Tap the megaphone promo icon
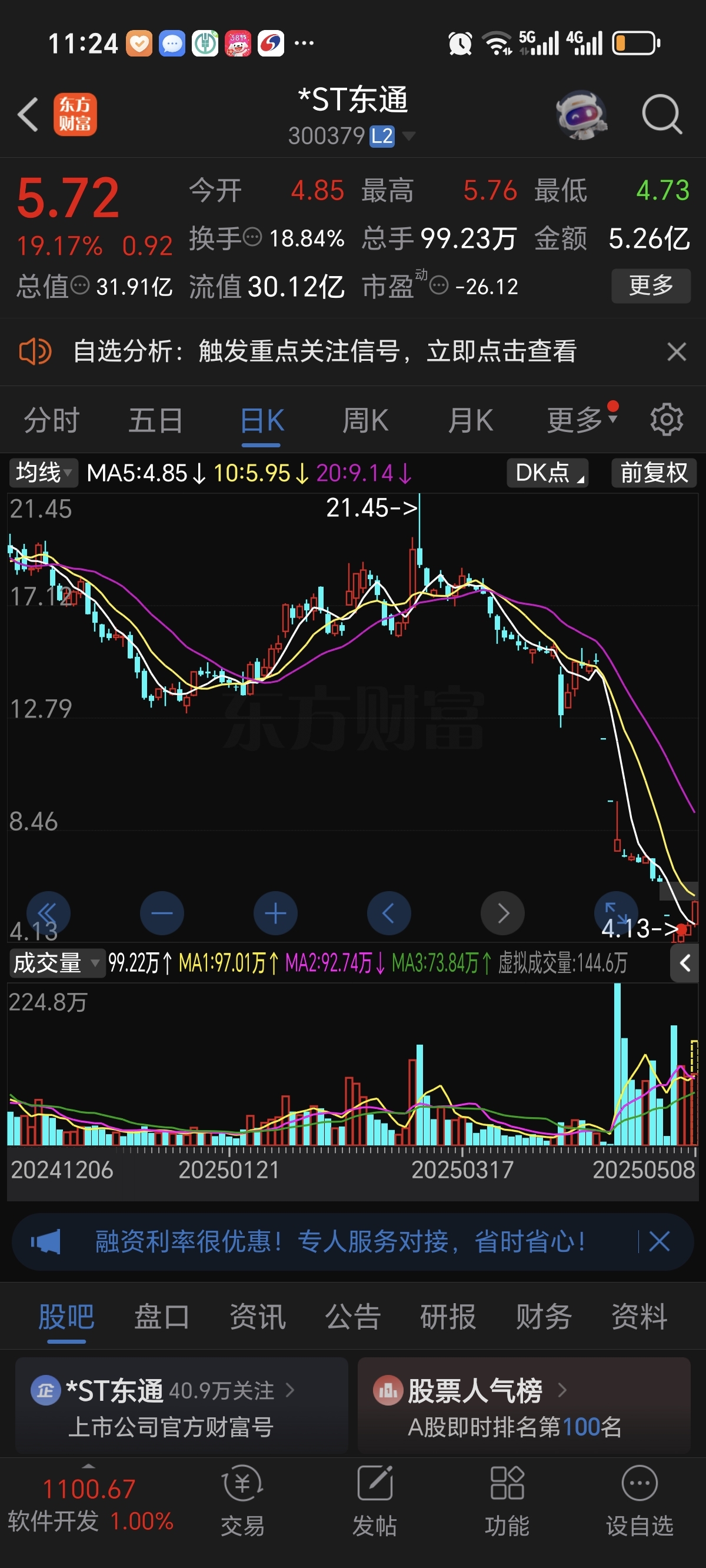The image size is (706, 1568). [46, 1241]
